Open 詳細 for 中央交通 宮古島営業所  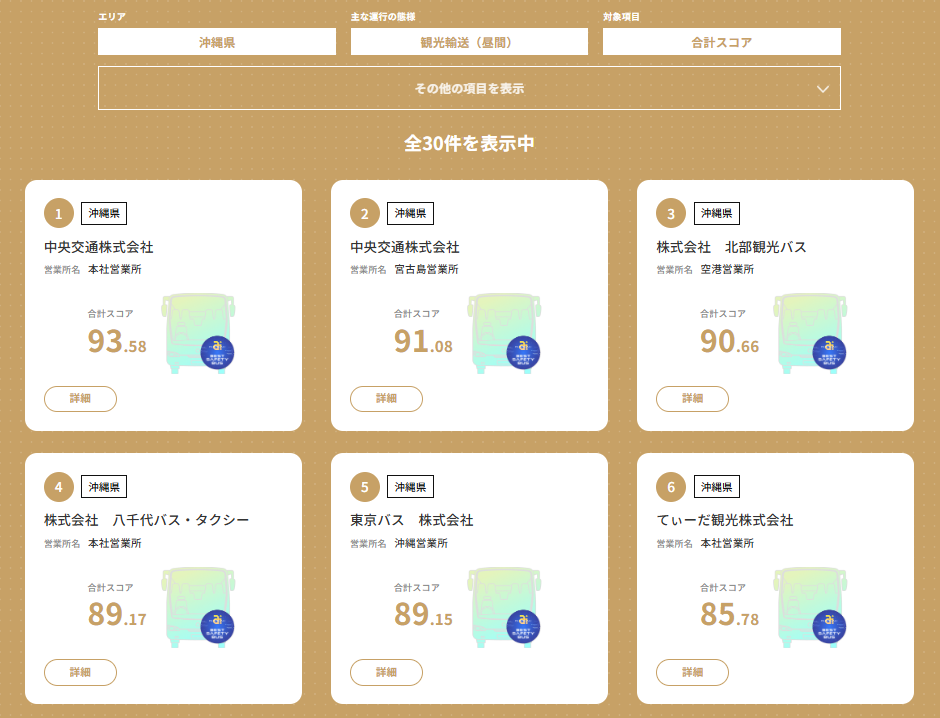click(386, 398)
